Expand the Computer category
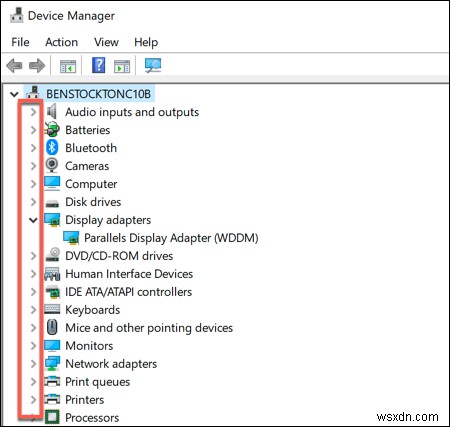 point(33,184)
